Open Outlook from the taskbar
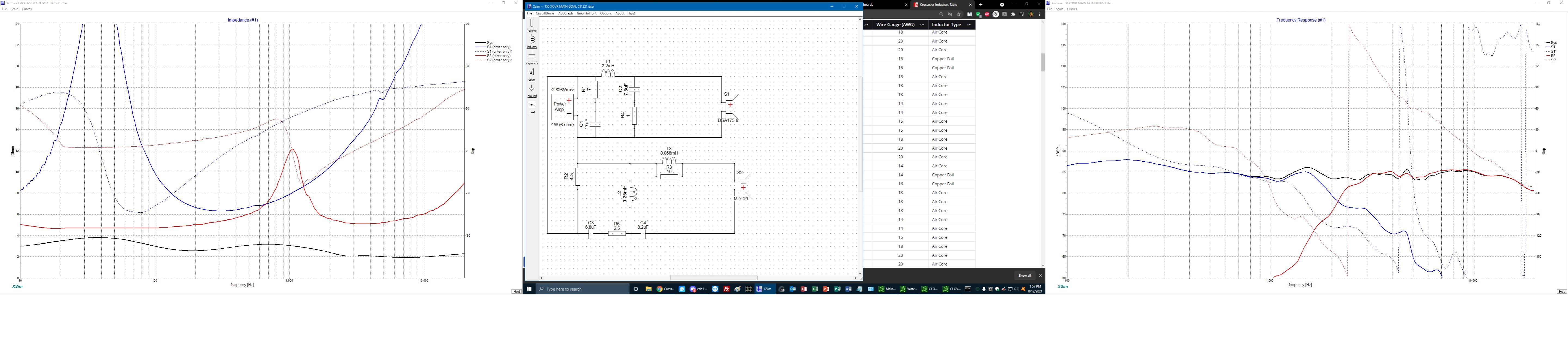 pyautogui.click(x=793, y=289)
